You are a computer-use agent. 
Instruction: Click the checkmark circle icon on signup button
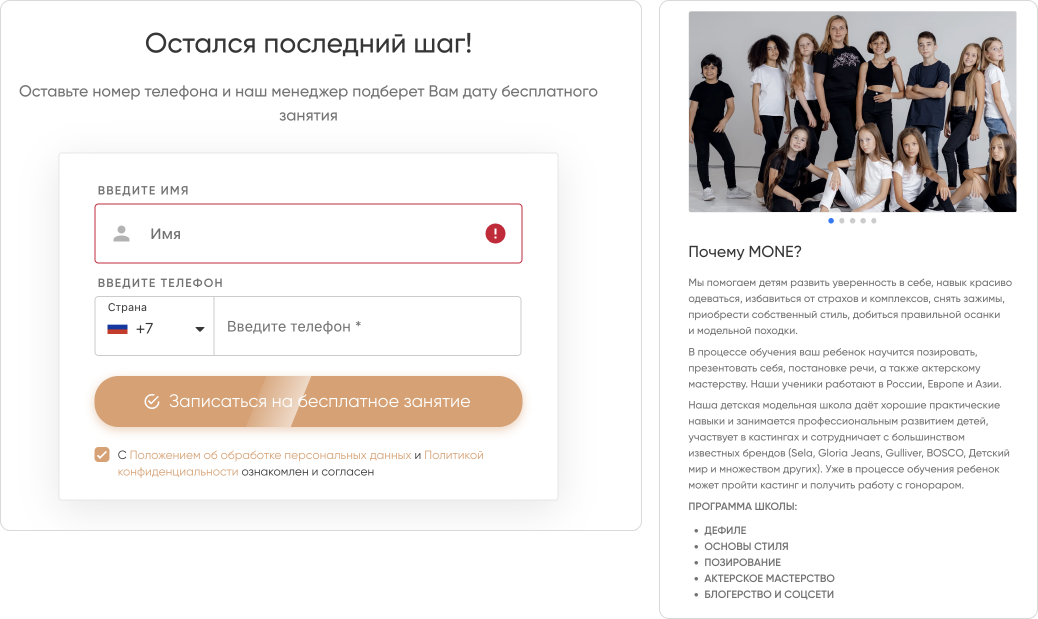(x=152, y=402)
